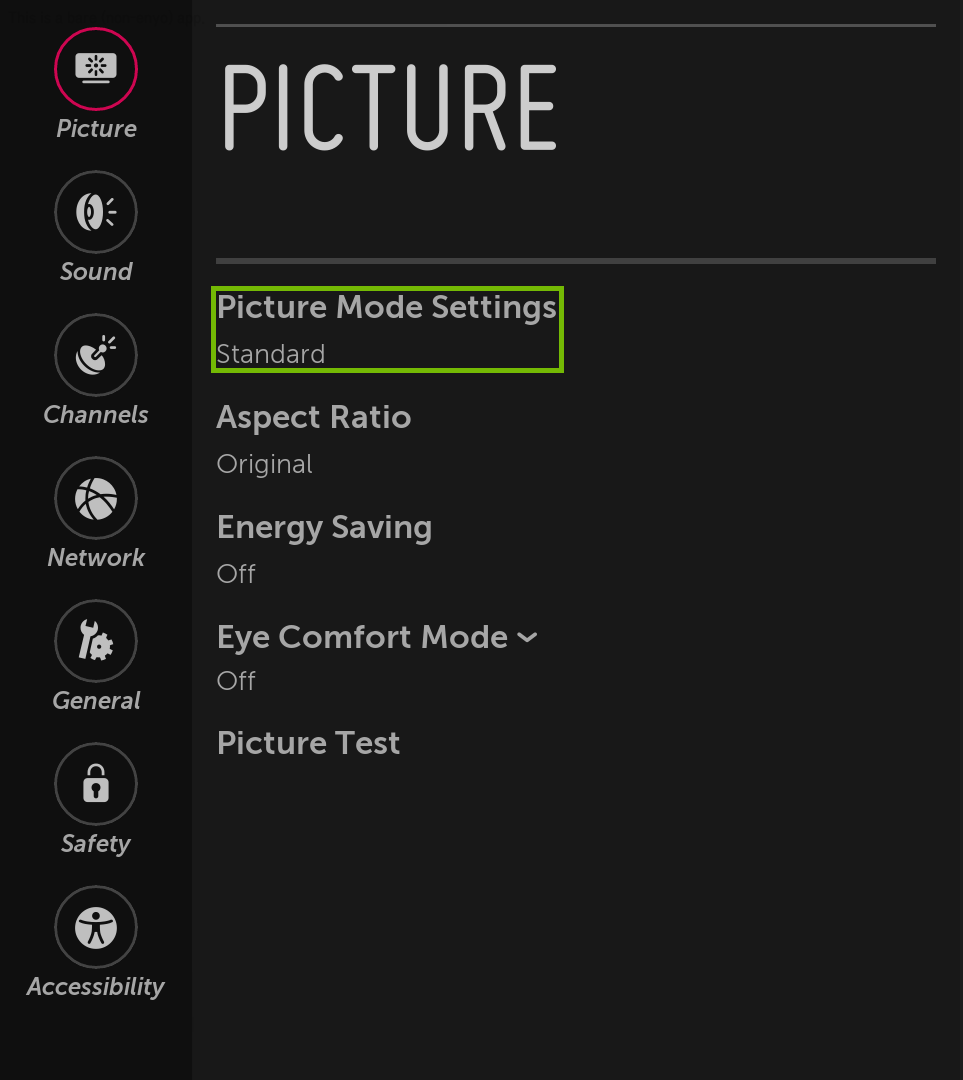This screenshot has width=963, height=1080.
Task: Click the Safety padlock icon
Action: pos(95,784)
